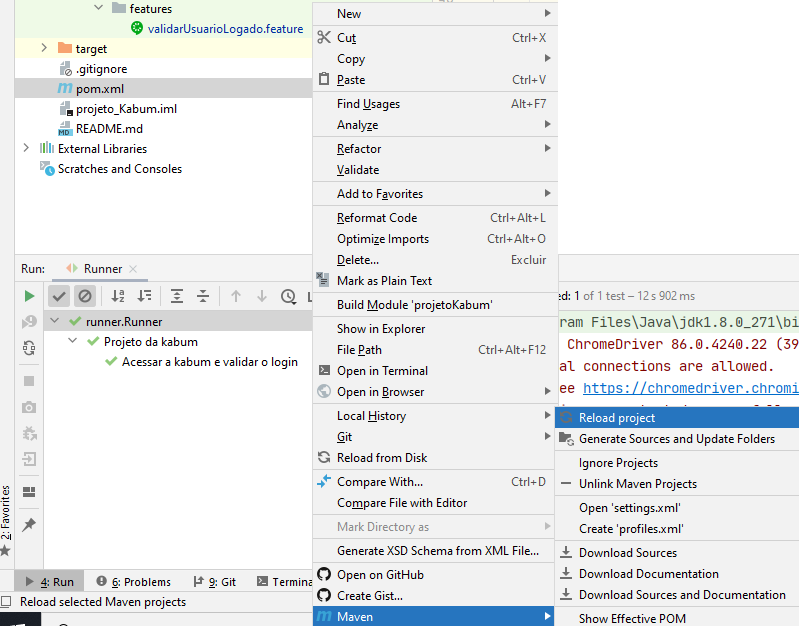Viewport: 799px width, 626px height.
Task: Open the Terminal tool window
Action: (285, 582)
